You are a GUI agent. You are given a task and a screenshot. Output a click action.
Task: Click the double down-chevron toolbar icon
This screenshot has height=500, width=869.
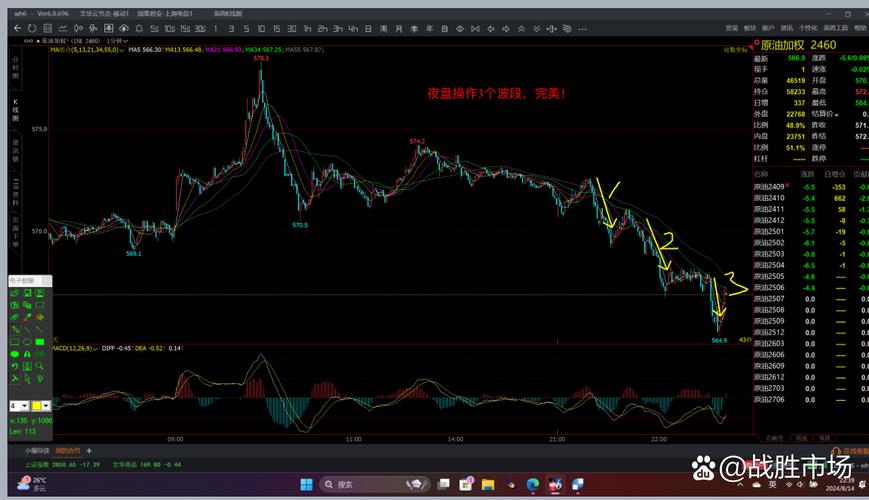tap(536, 29)
